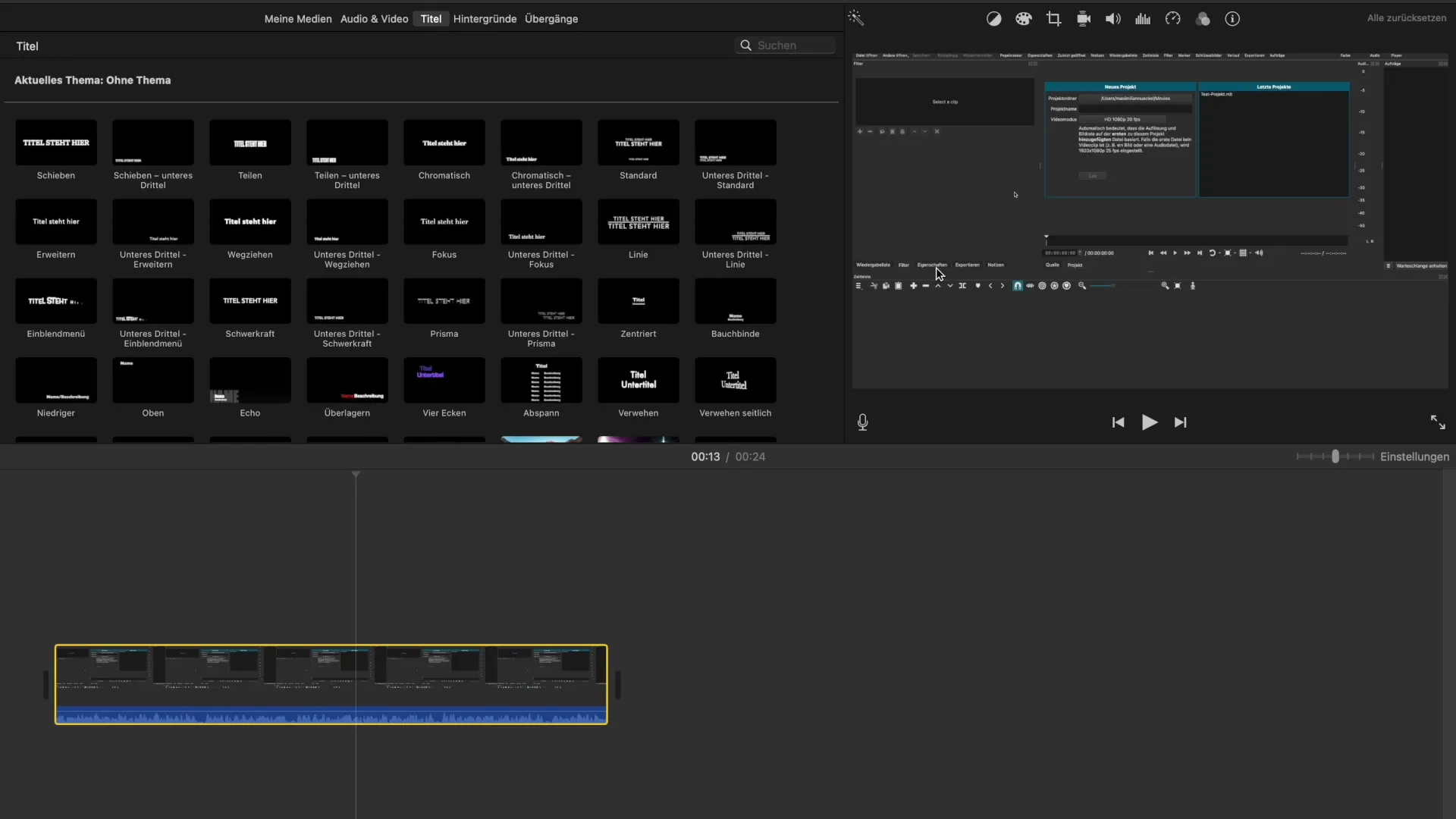Click the magic wand auto-enhance icon
1456x819 pixels.
[x=856, y=18]
